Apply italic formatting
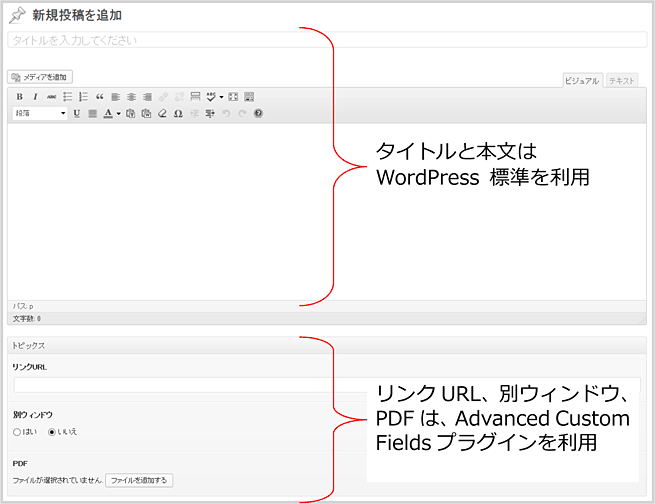655x504 pixels. (x=35, y=97)
